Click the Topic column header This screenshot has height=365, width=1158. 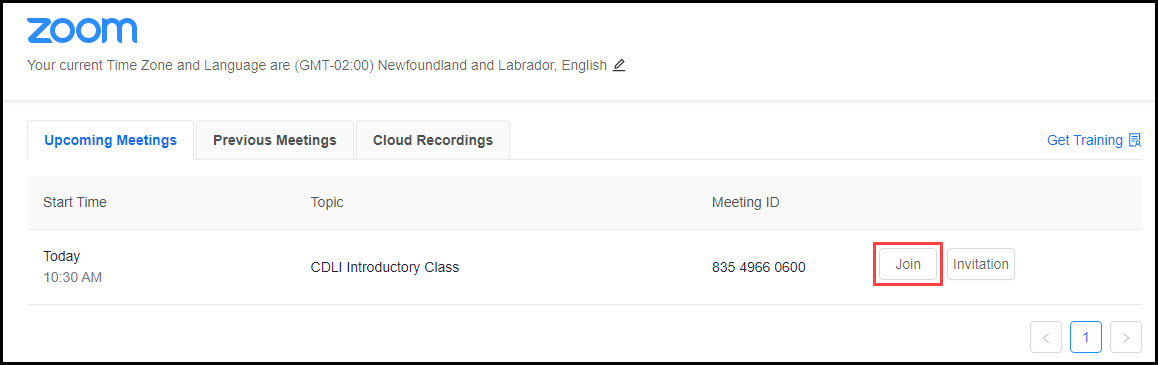[x=327, y=202]
